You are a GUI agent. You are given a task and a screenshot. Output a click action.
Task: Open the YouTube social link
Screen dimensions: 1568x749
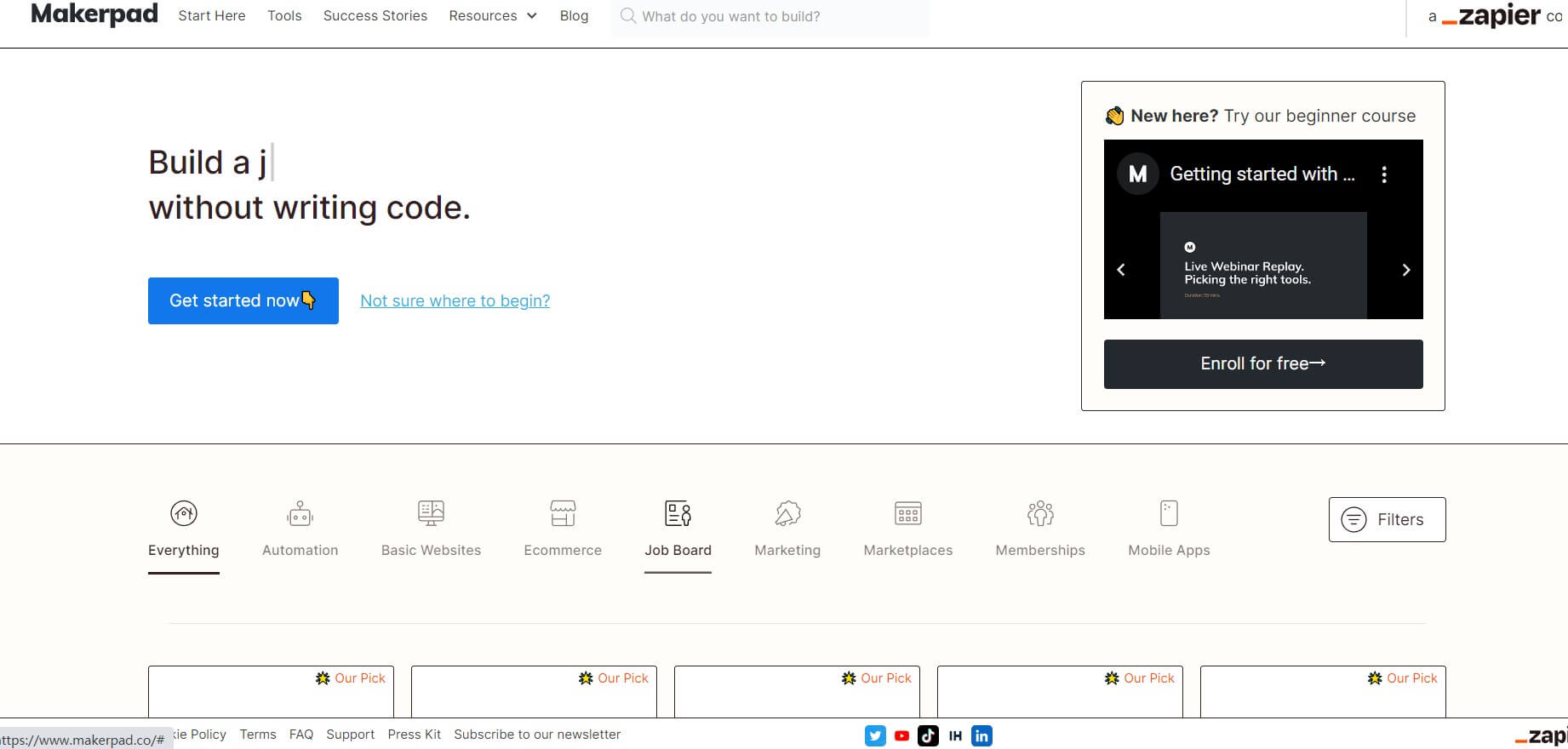click(901, 736)
